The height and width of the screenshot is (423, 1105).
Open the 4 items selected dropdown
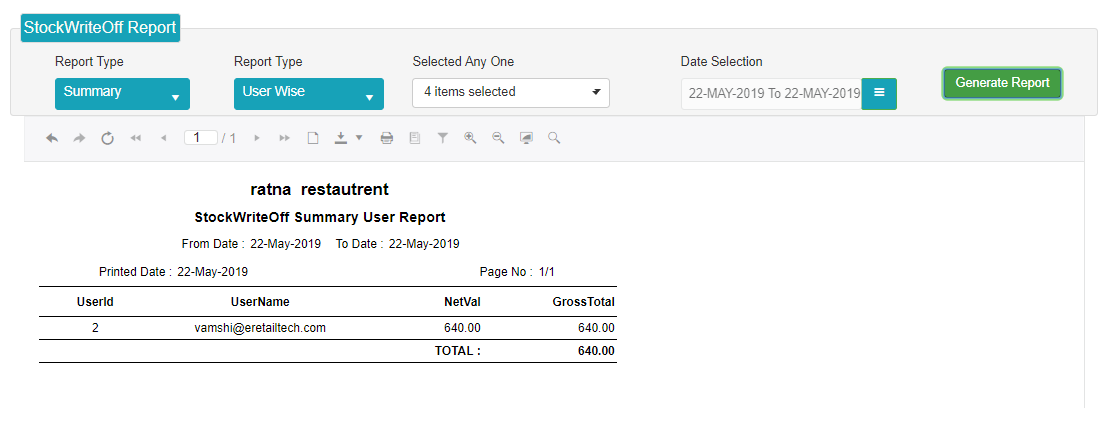511,92
